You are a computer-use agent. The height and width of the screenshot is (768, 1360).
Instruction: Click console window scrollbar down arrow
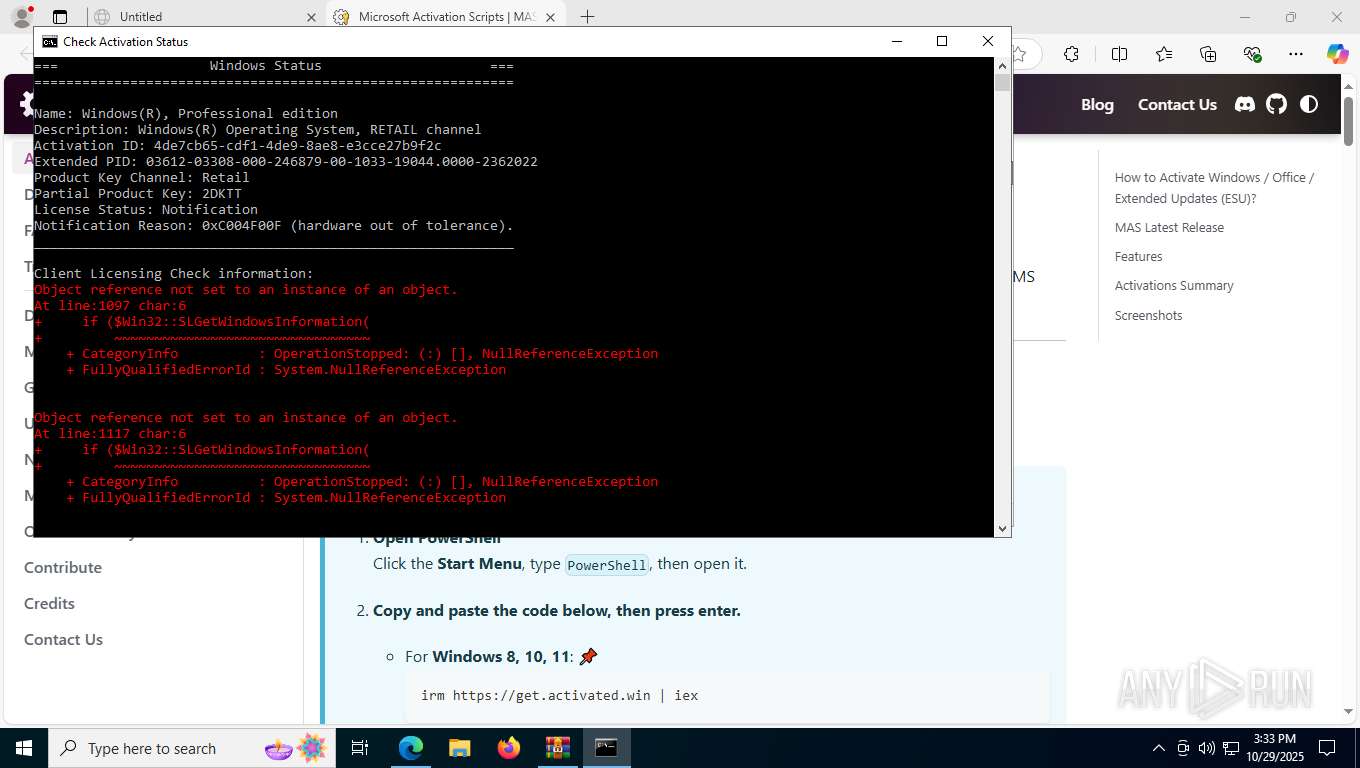1003,528
